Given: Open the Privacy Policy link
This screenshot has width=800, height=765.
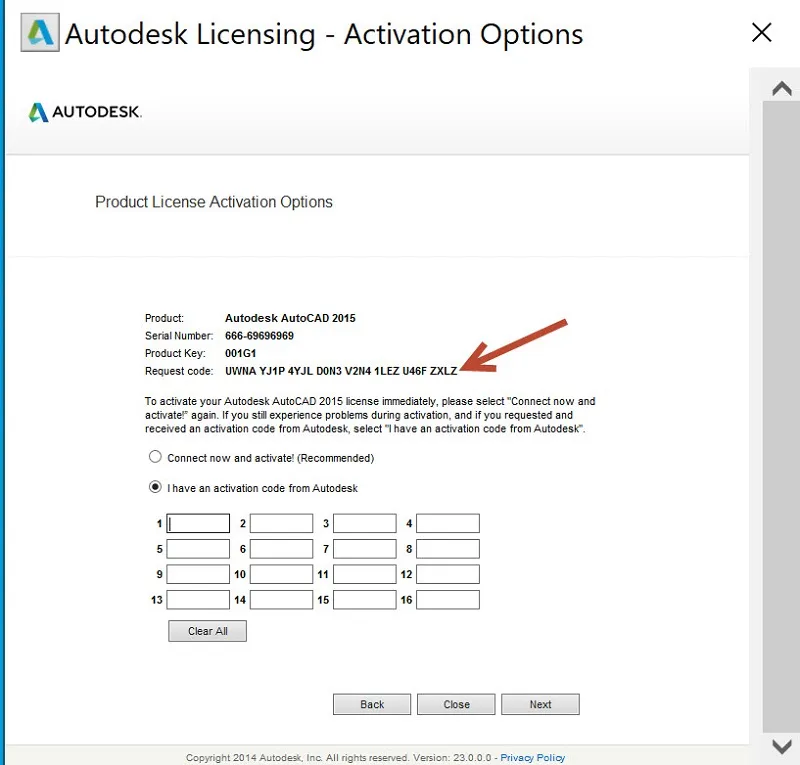Looking at the screenshot, I should coord(533,757).
